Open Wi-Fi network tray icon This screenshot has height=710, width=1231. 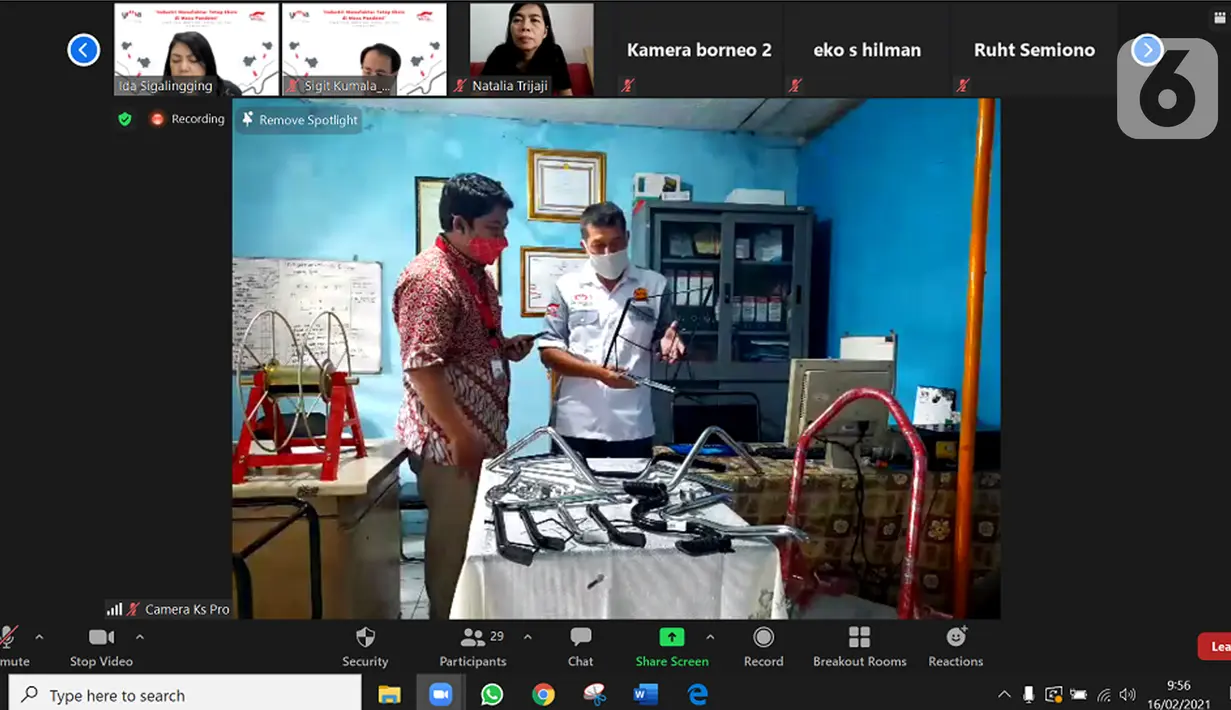[1104, 694]
